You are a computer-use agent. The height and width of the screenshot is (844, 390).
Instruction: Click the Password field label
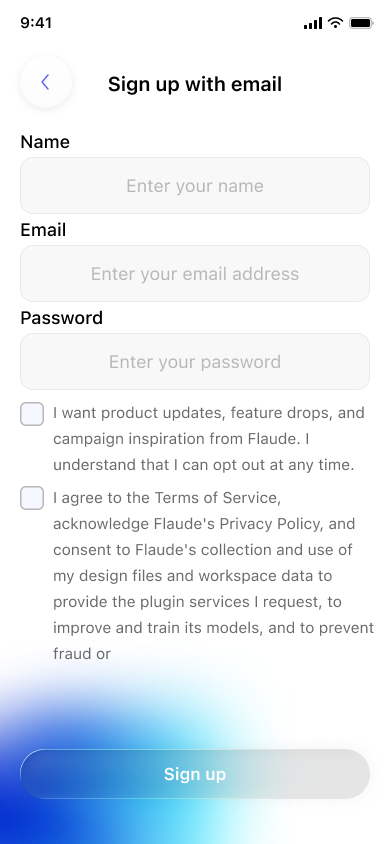tap(61, 318)
